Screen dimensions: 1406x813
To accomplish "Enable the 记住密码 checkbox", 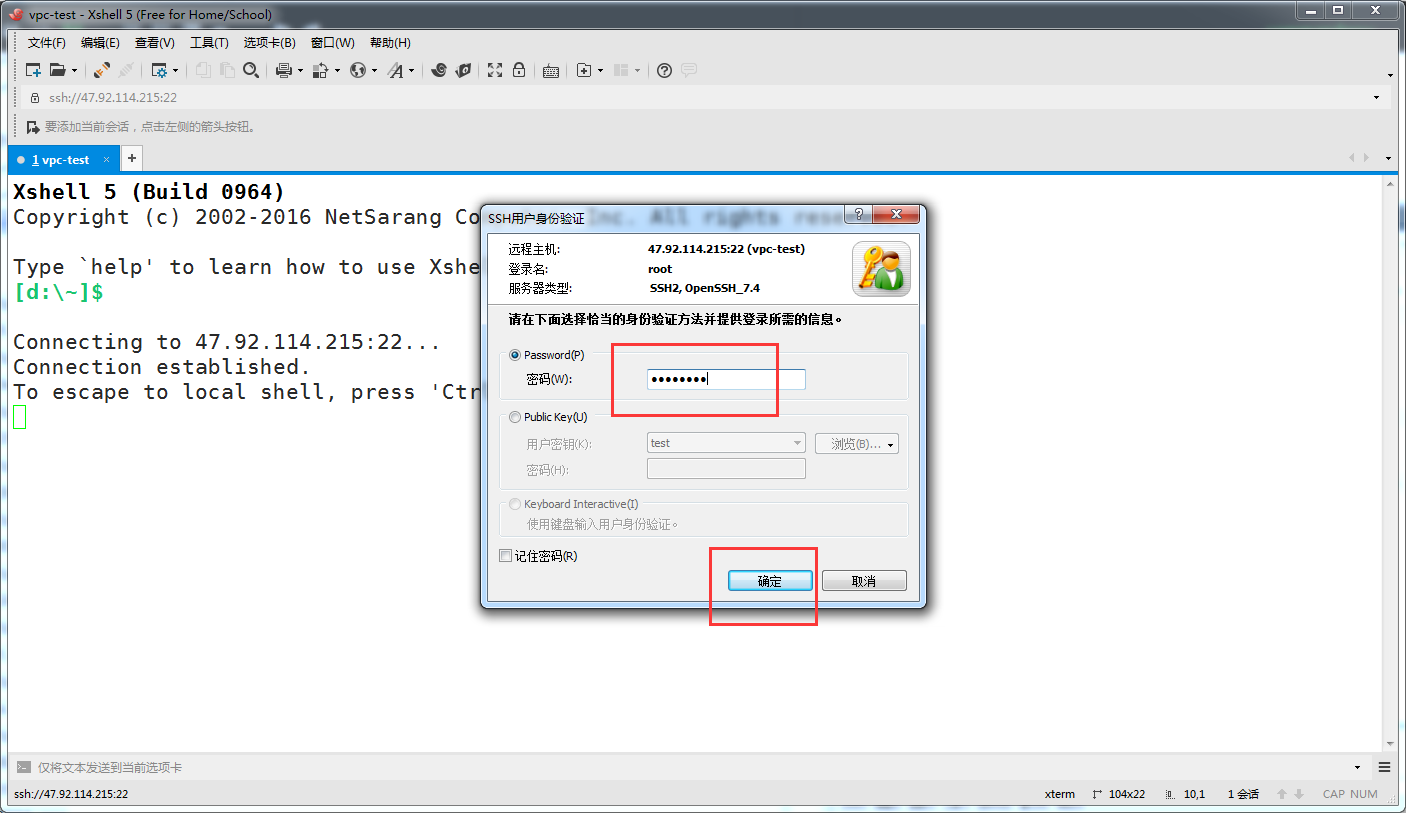I will [506, 555].
